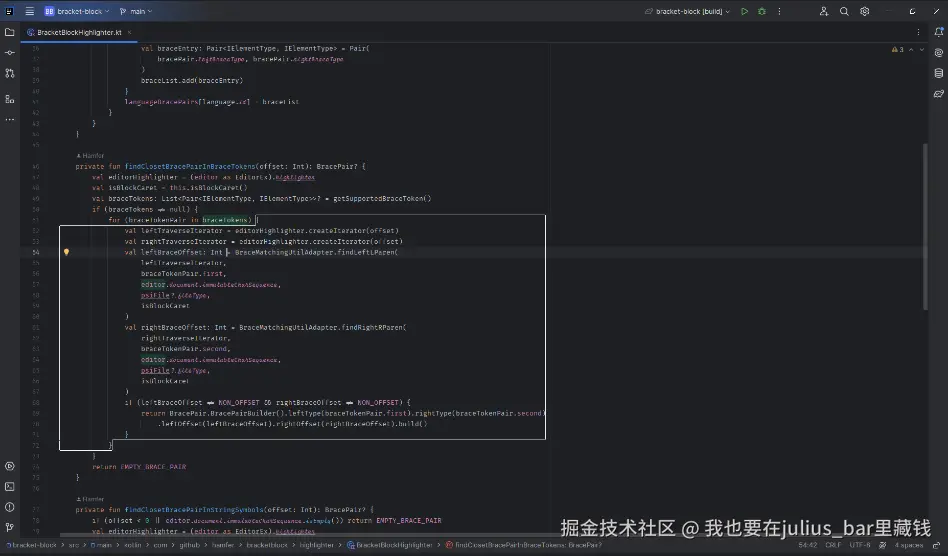Click BracketBlockHighlighter class breadcrumb
The image size is (948, 556).
pyautogui.click(x=389, y=545)
